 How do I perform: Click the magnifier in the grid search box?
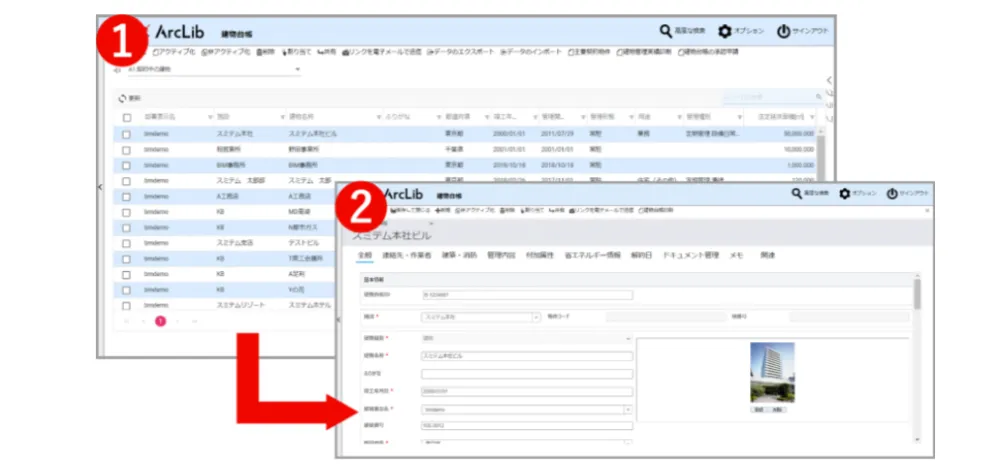point(818,98)
